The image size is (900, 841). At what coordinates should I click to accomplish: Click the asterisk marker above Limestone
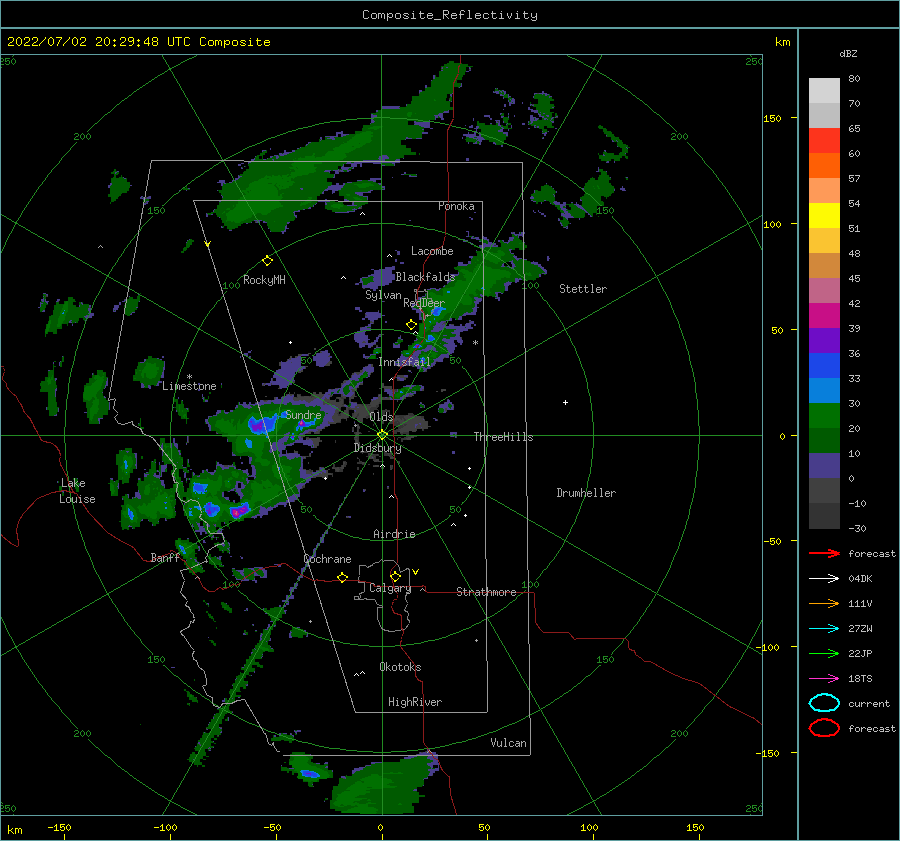pyautogui.click(x=189, y=377)
